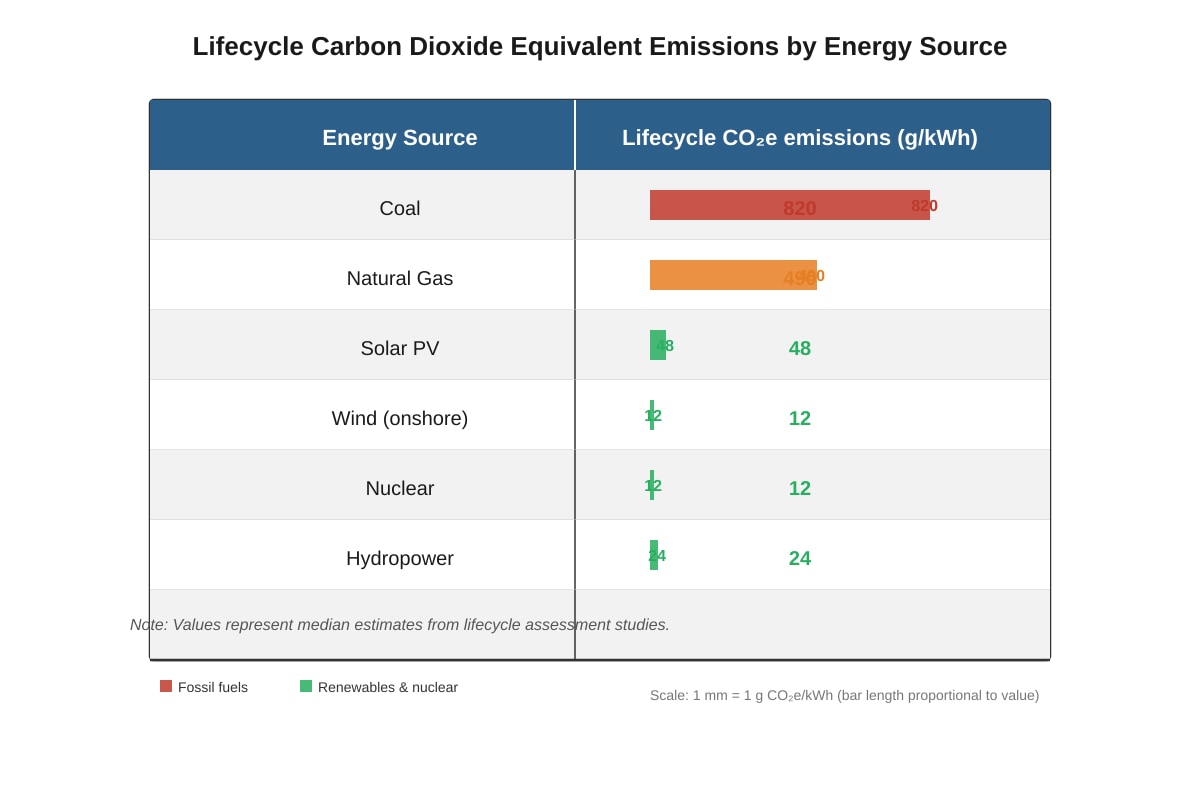
Task: Click the thin green Wind onshore bar
Action: tap(652, 415)
